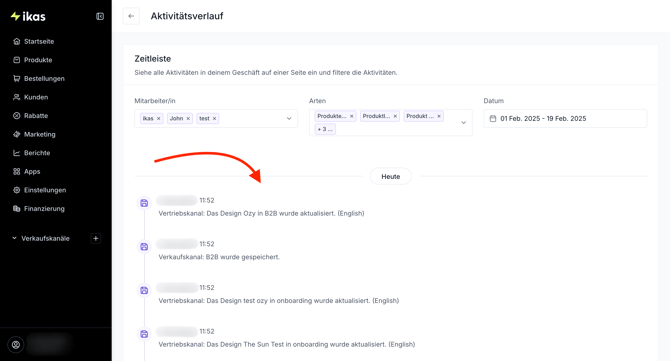The width and height of the screenshot is (670, 361).
Task: Click the ikas logo
Action: [28, 17]
